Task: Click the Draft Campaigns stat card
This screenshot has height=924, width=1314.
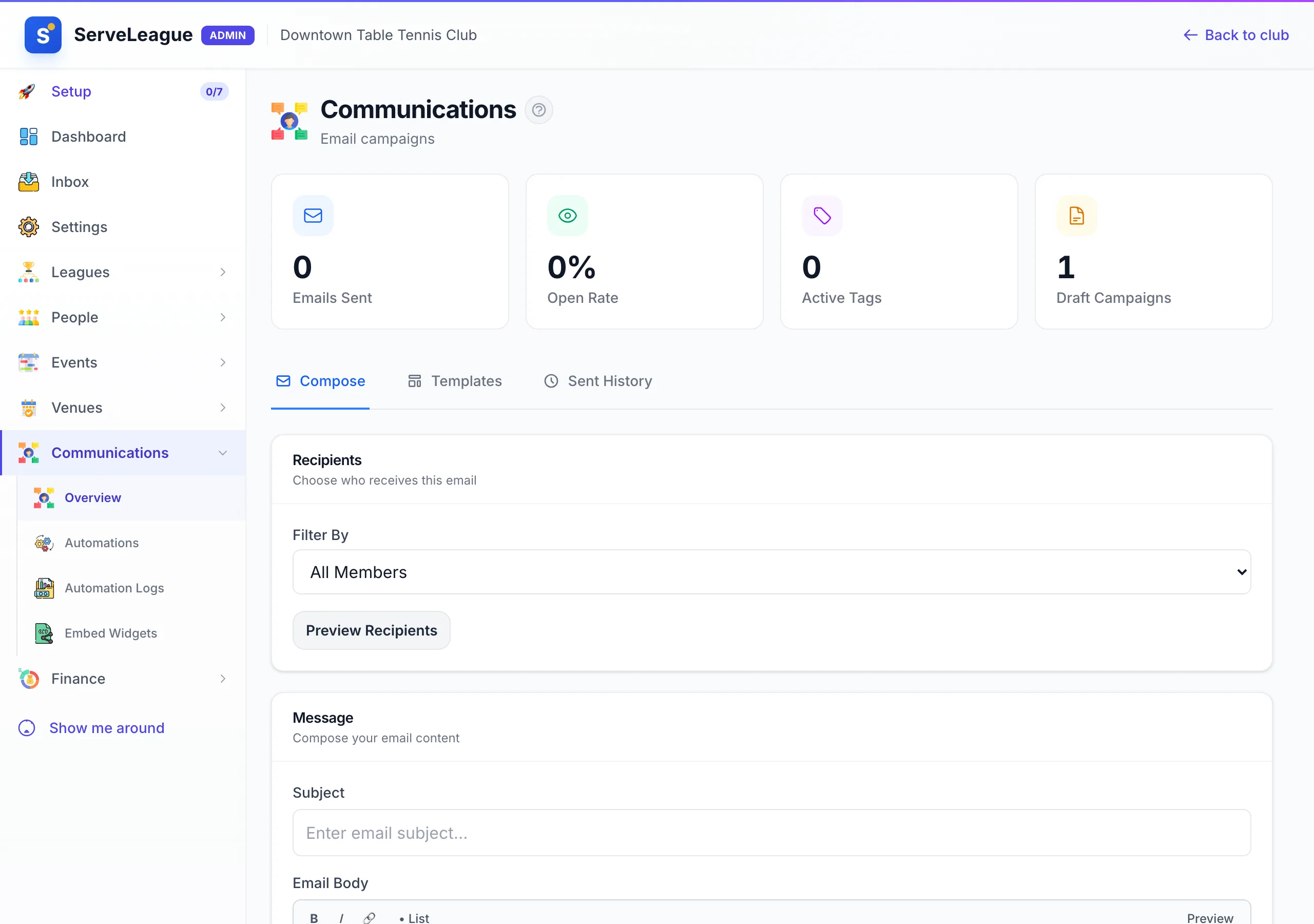Action: point(1153,252)
